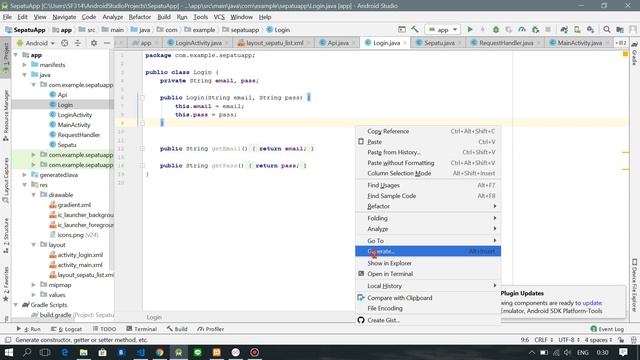The width and height of the screenshot is (640, 360).
Task: Expand the mipmap folder
Action: 34,285
